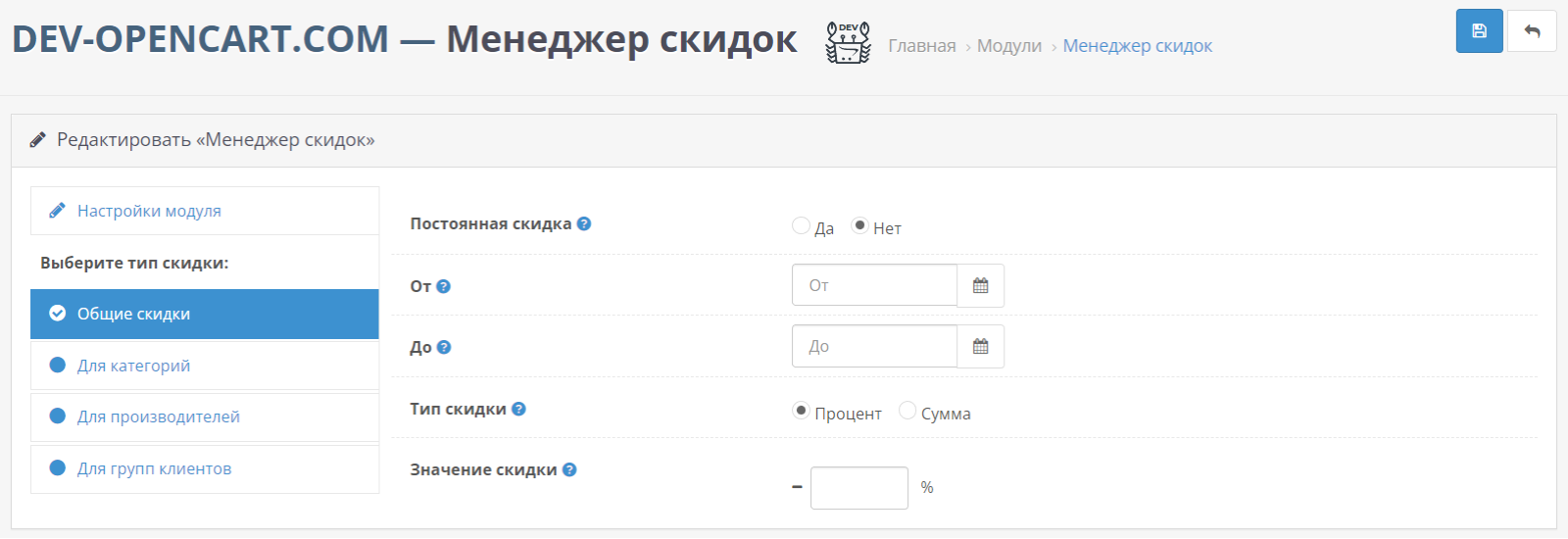Switch to Для групп клиентов tab

(x=205, y=468)
